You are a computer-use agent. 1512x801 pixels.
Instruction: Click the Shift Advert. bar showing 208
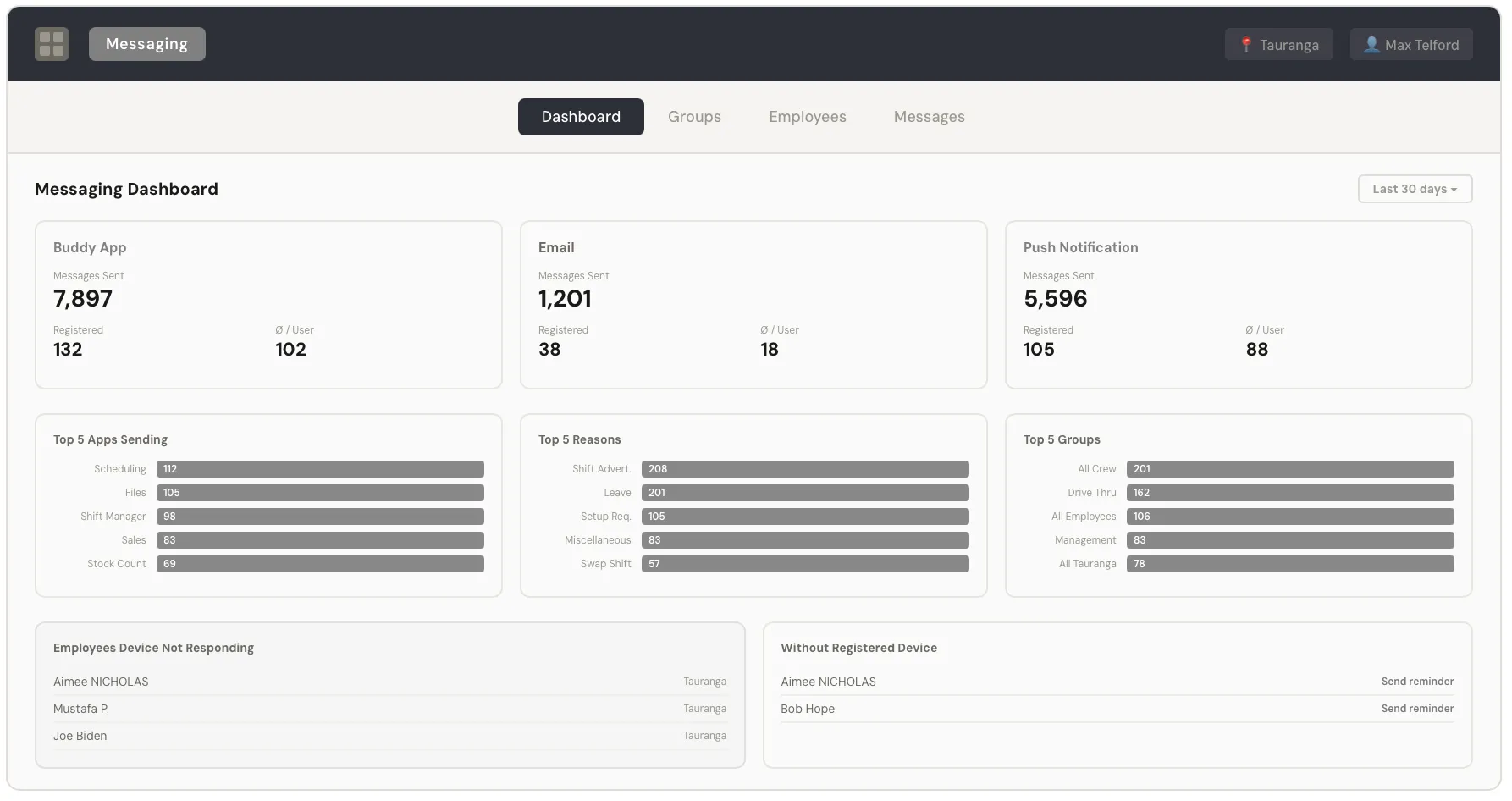click(805, 469)
